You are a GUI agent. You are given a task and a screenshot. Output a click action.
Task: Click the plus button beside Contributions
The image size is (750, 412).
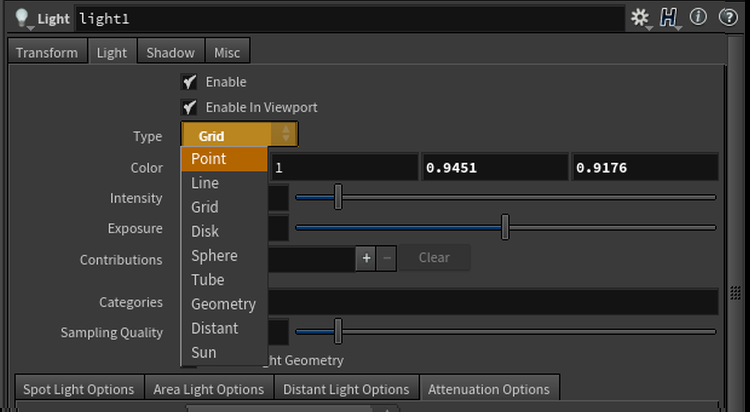pyautogui.click(x=366, y=258)
